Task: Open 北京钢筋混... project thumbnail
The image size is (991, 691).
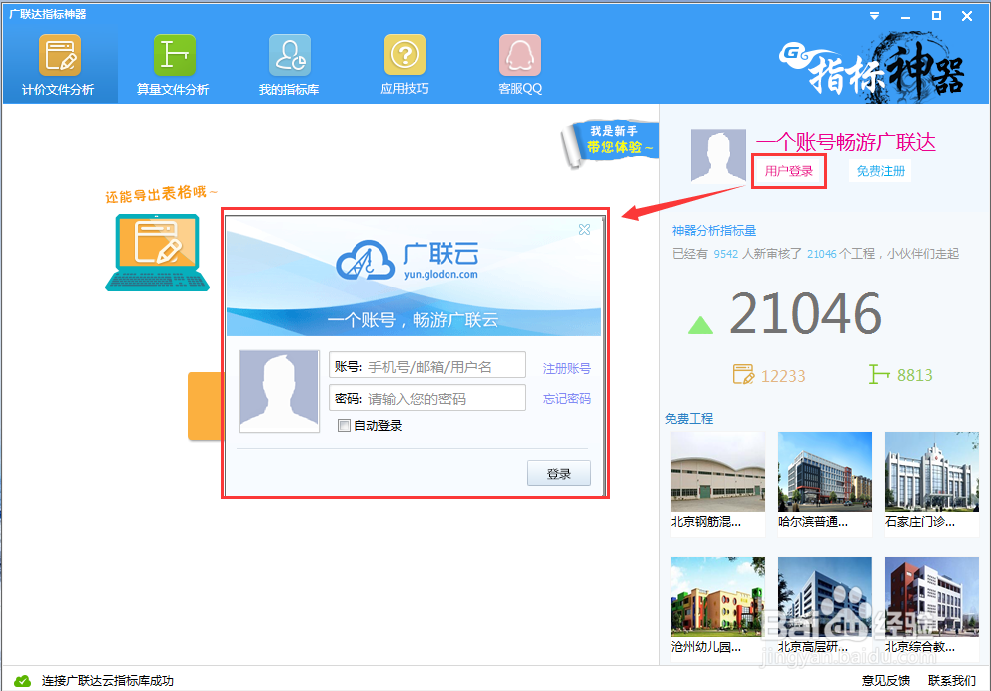Action: (x=718, y=472)
